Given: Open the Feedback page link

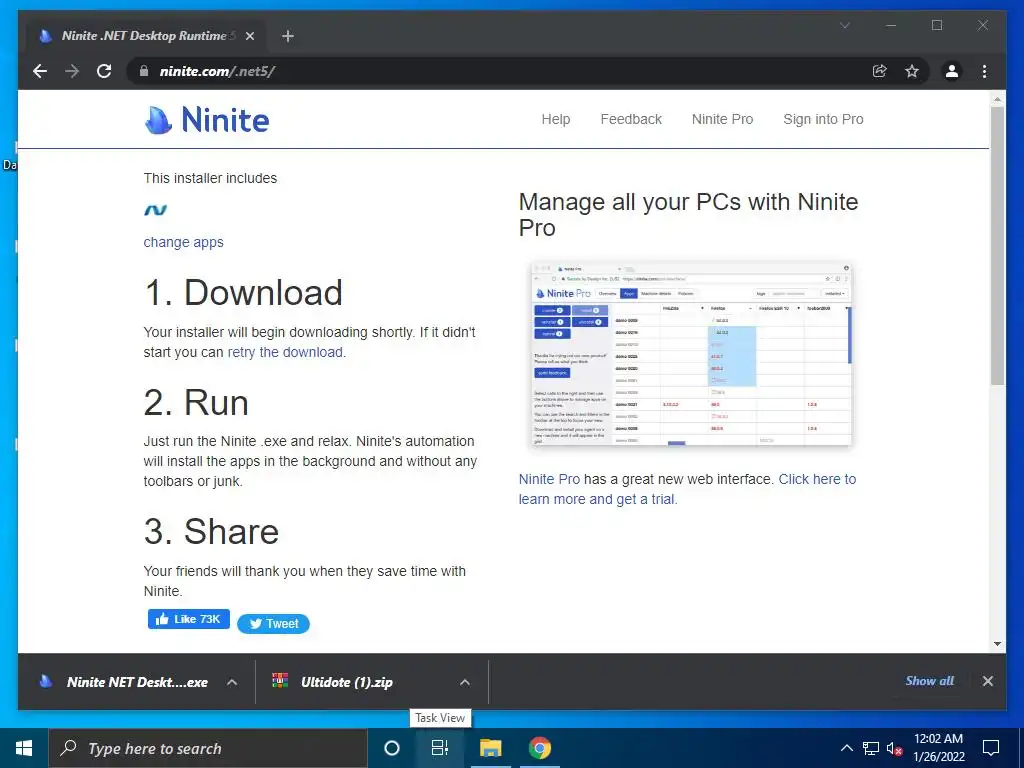Looking at the screenshot, I should (x=631, y=119).
